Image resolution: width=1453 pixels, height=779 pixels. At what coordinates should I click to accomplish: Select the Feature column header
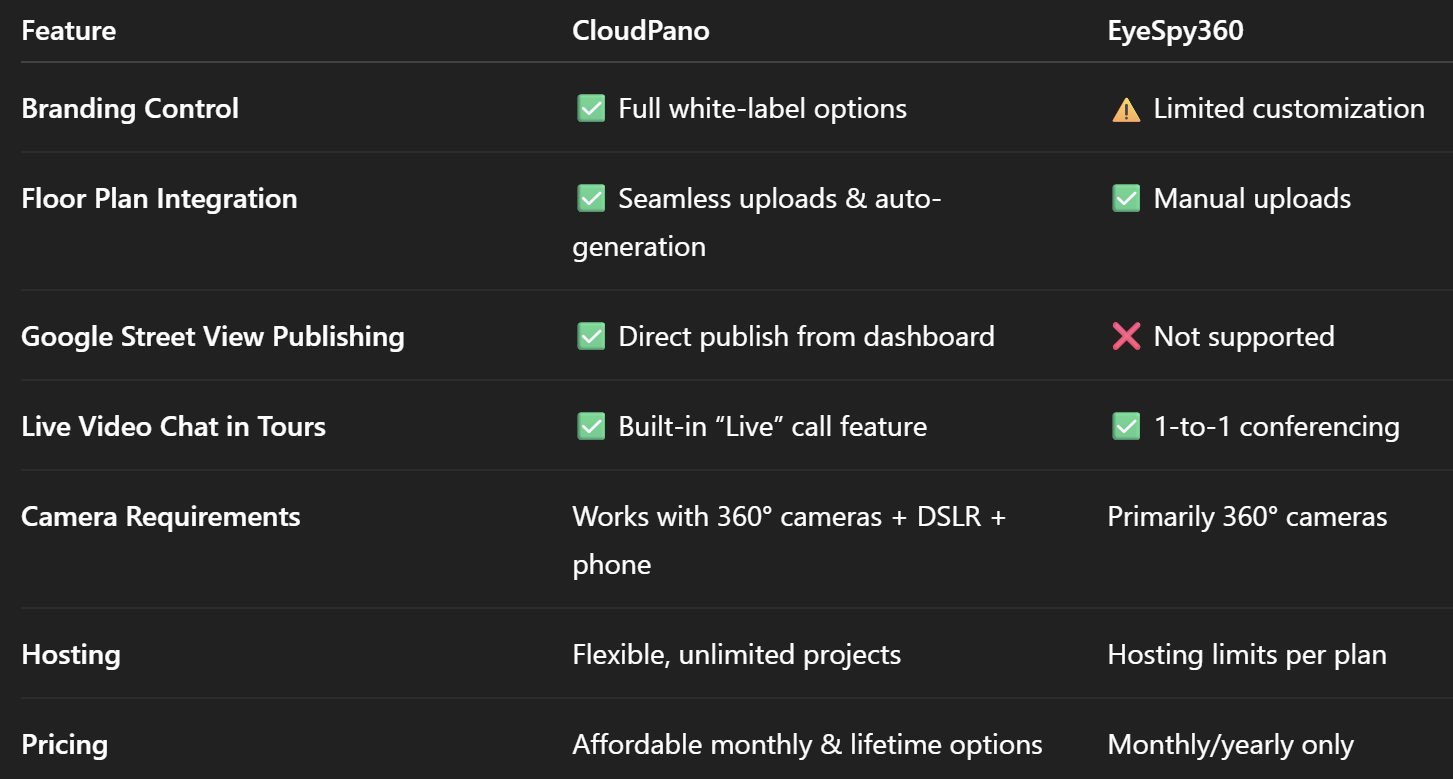[x=69, y=31]
